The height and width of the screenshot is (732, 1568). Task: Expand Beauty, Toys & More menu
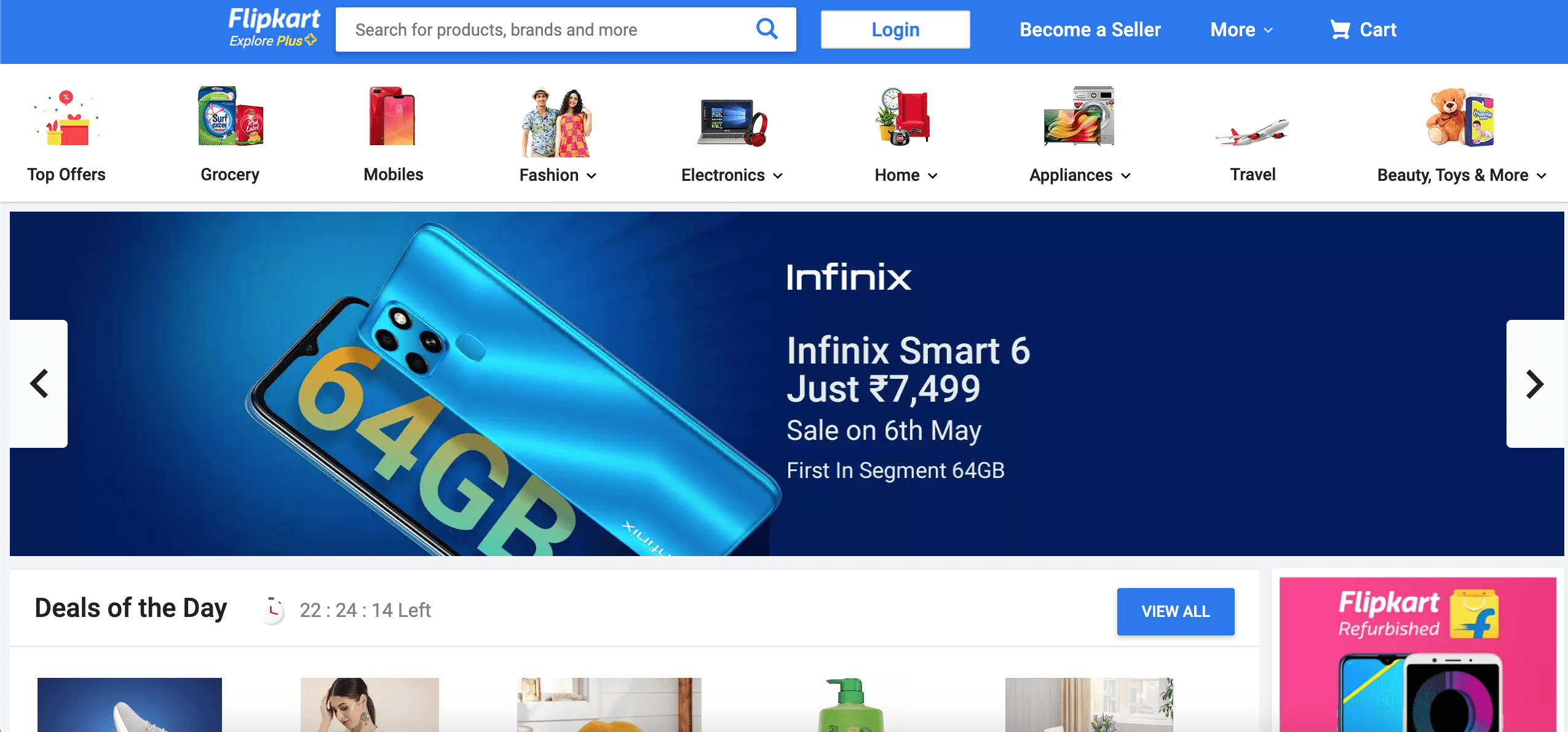coord(1462,175)
